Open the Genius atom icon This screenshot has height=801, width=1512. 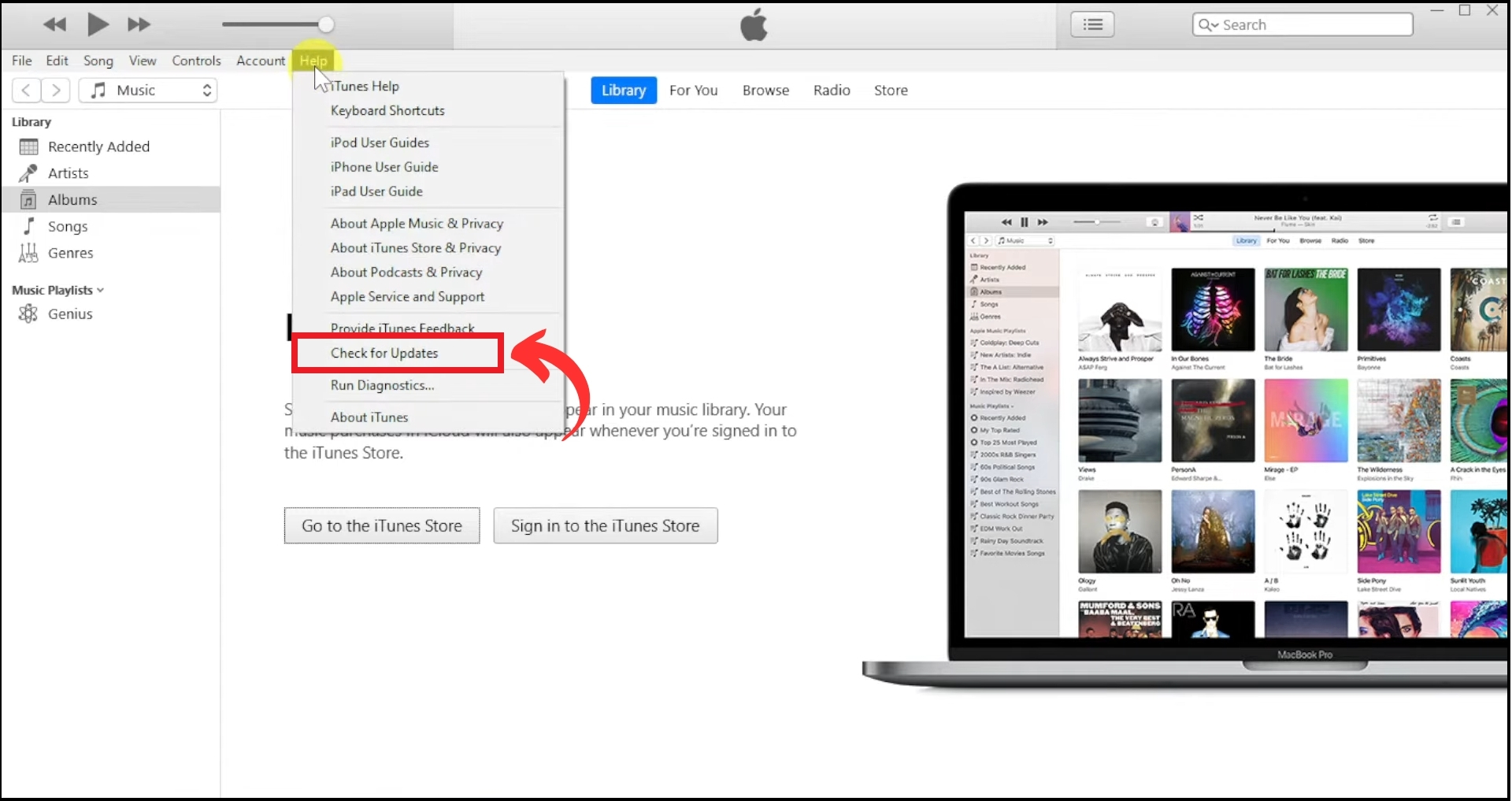[x=28, y=314]
